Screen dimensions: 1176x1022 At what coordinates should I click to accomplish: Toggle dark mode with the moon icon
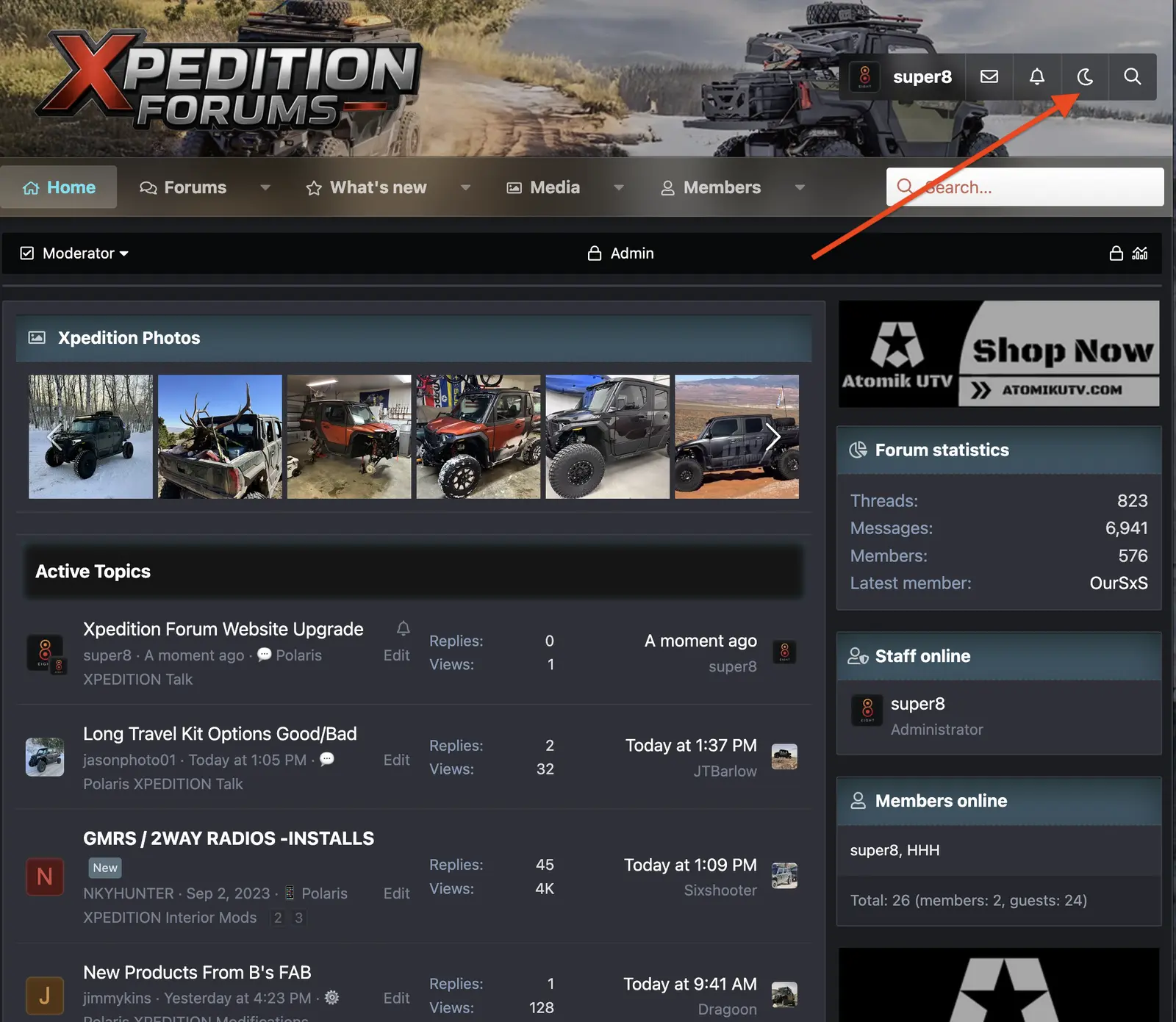(x=1085, y=76)
